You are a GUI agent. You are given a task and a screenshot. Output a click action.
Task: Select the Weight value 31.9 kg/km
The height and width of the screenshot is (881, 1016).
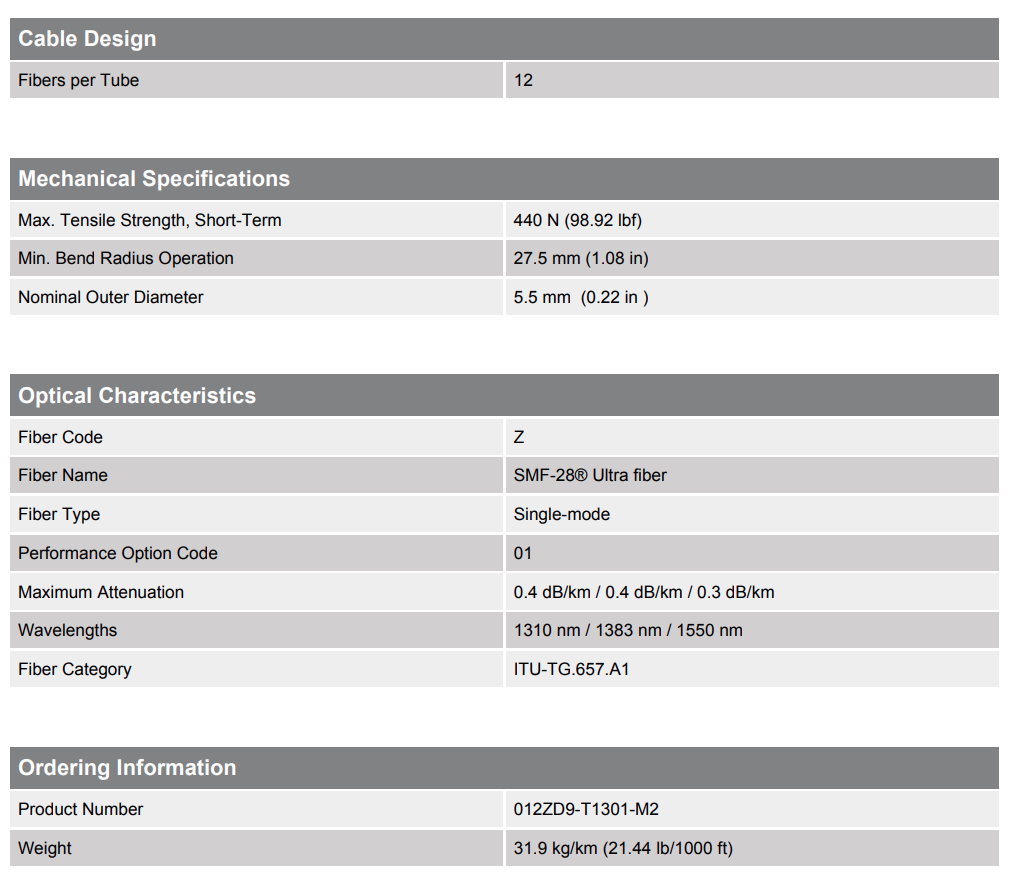(623, 848)
